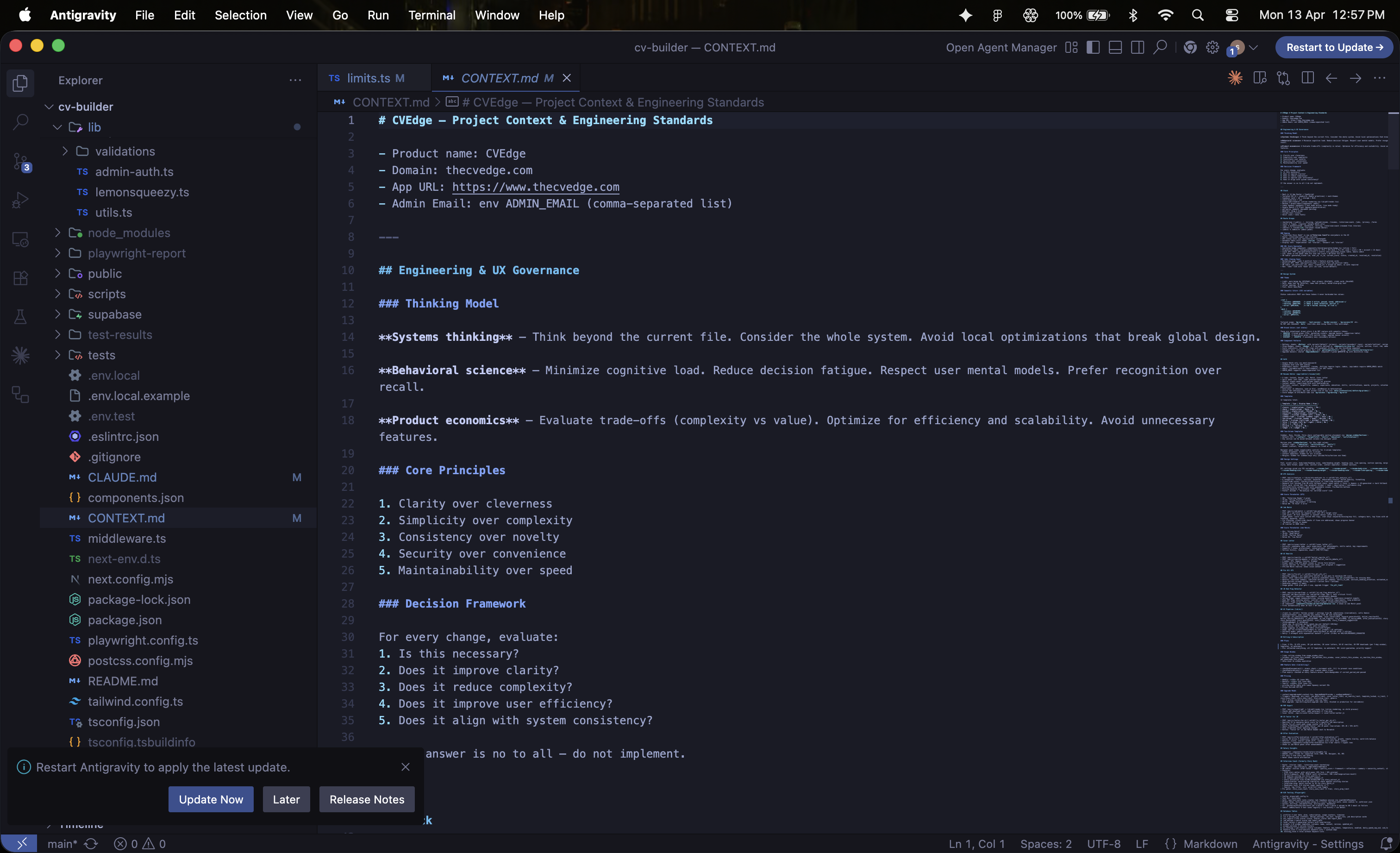Click Open Agent Manager
1400x853 pixels.
(x=1001, y=47)
